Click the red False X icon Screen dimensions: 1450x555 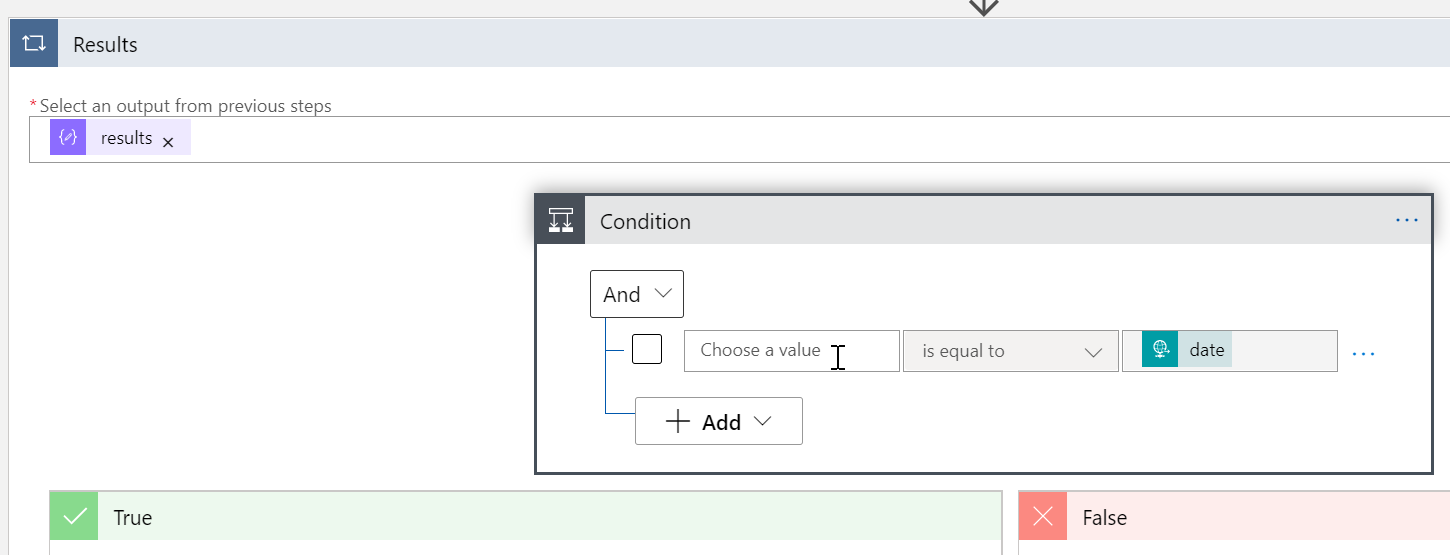click(1043, 517)
